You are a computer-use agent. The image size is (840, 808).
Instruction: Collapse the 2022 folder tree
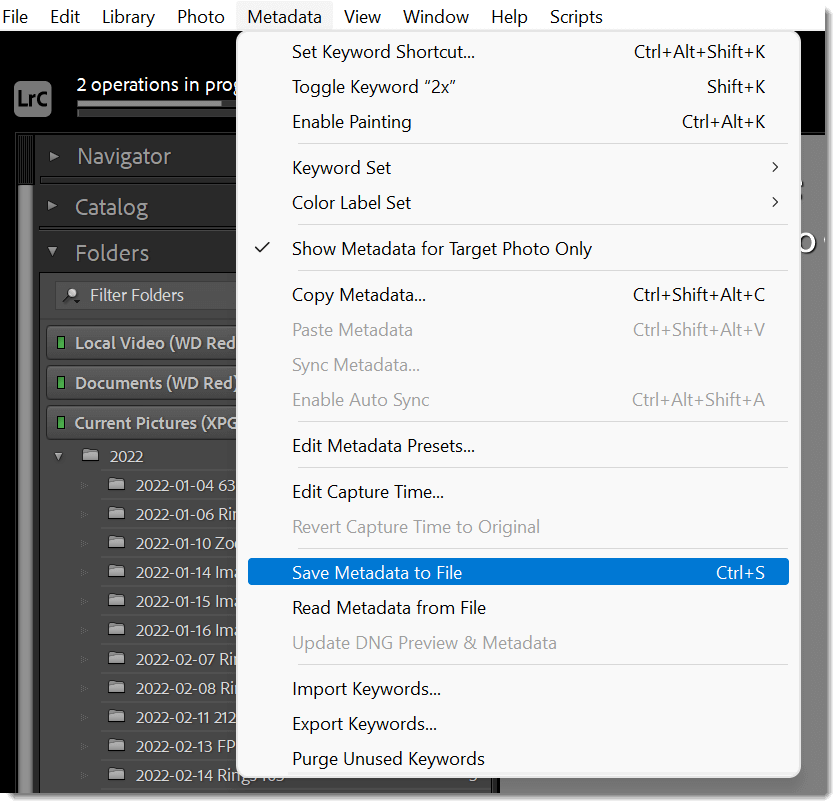click(59, 456)
